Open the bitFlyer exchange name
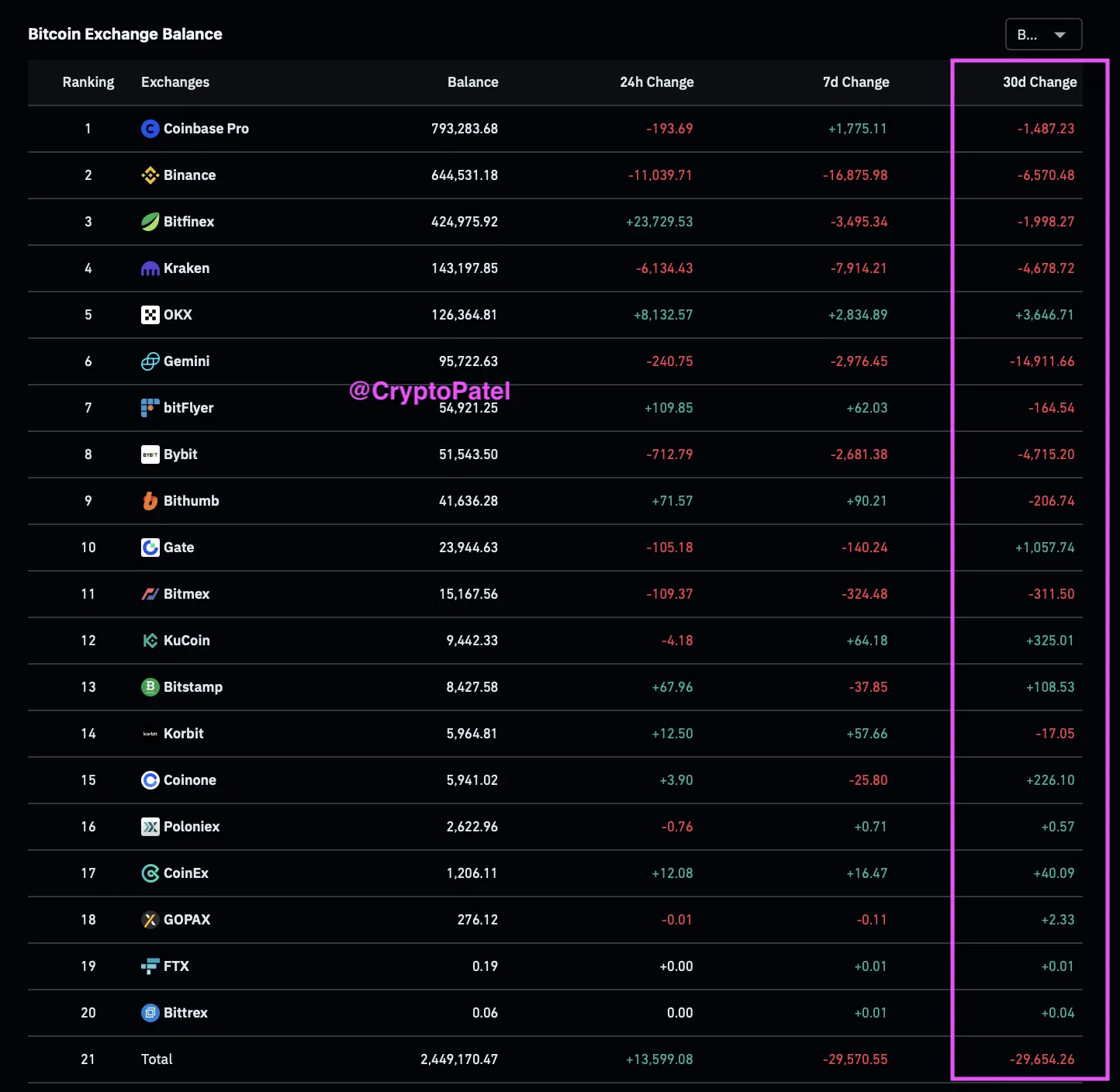The width and height of the screenshot is (1120, 1092). click(188, 408)
